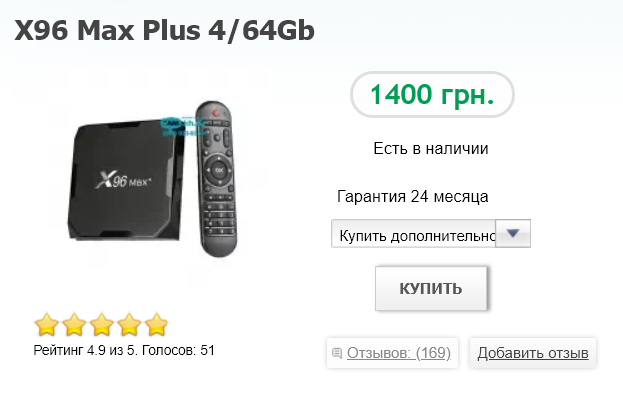The height and width of the screenshot is (410, 623).
Task: Click the Есть в наличии availability text
Action: point(431,149)
